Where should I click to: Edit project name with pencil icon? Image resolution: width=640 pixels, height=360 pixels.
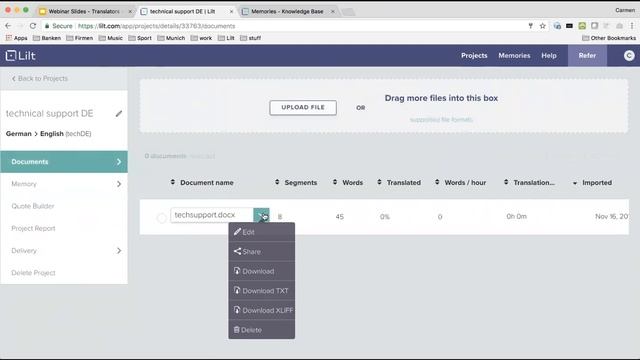tap(119, 113)
